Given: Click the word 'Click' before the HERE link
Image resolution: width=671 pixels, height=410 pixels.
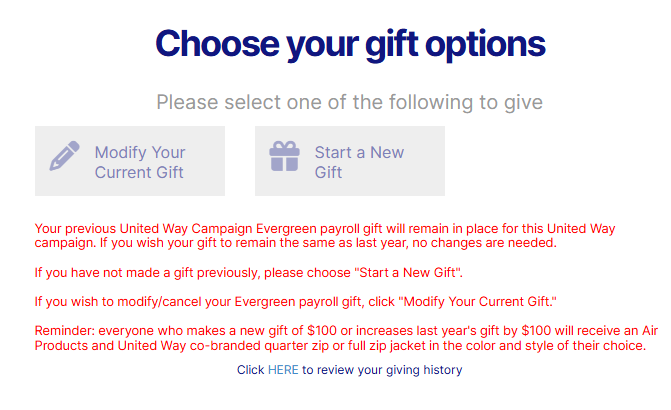Looking at the screenshot, I should [x=250, y=370].
